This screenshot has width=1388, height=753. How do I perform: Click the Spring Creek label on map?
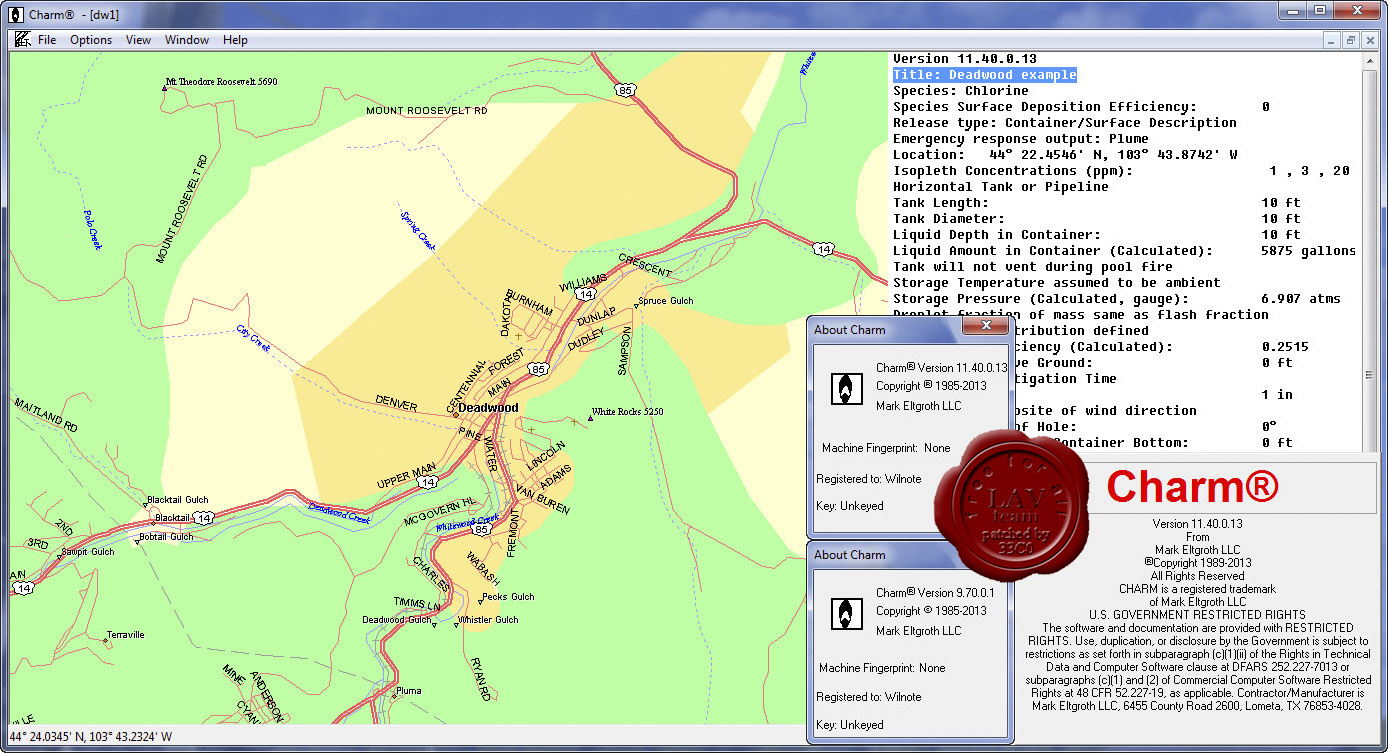pos(418,230)
